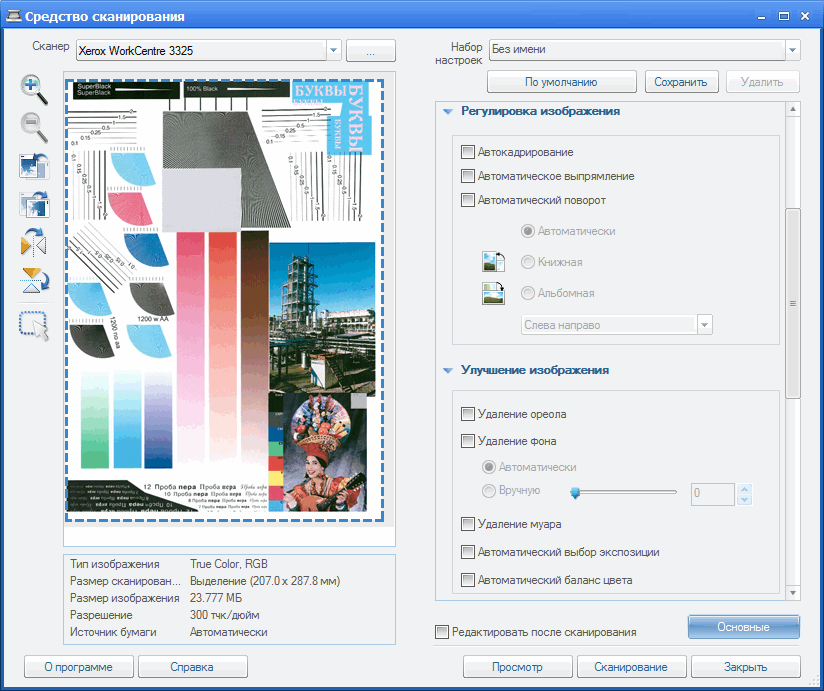Flip the image vertically with the flip icon

coord(34,281)
